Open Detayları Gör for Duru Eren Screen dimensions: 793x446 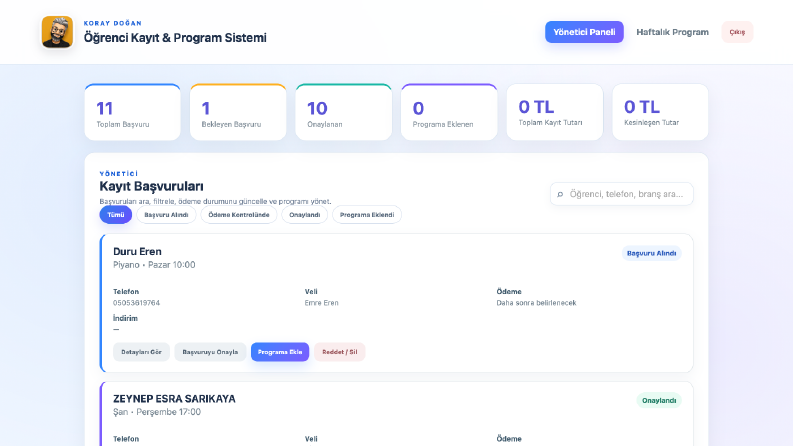pyautogui.click(x=141, y=352)
